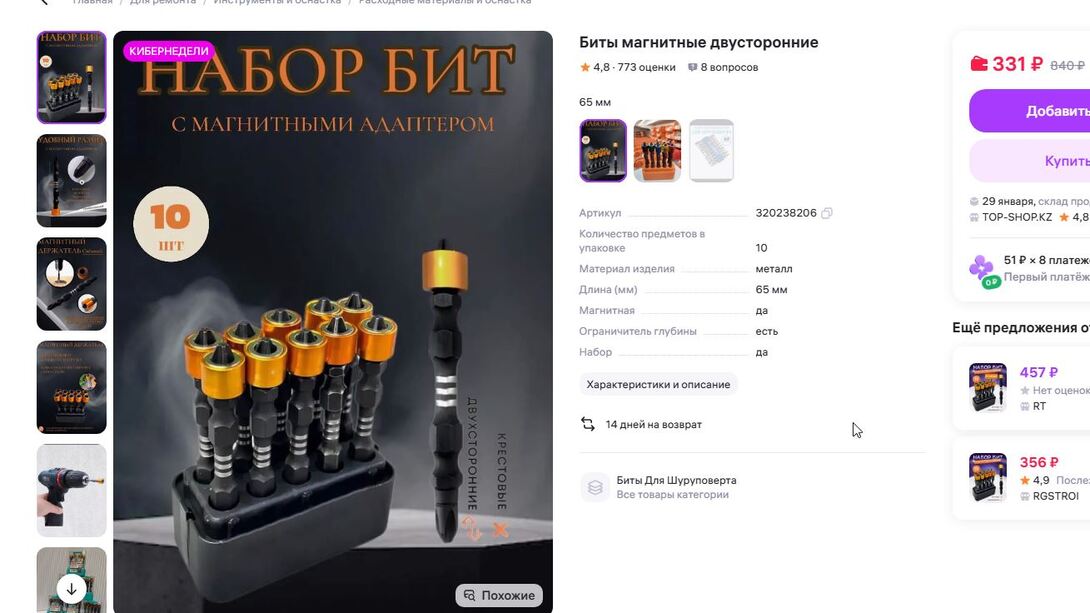Screen dimensions: 1090x613
Task: Open the Биты Для Шуруповерта category link
Action: coord(676,480)
